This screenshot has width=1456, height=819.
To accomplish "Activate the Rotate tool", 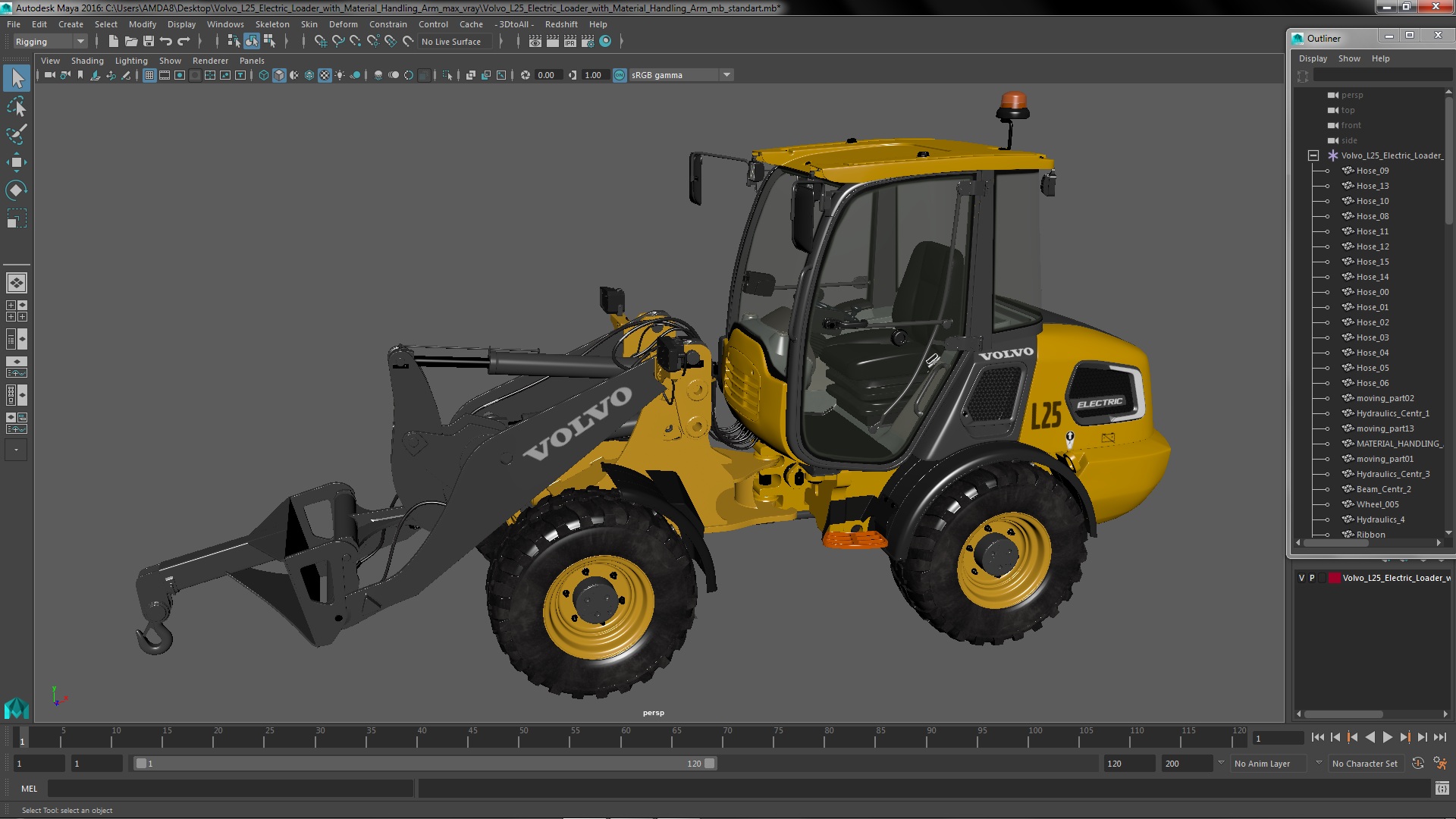I will (16, 190).
